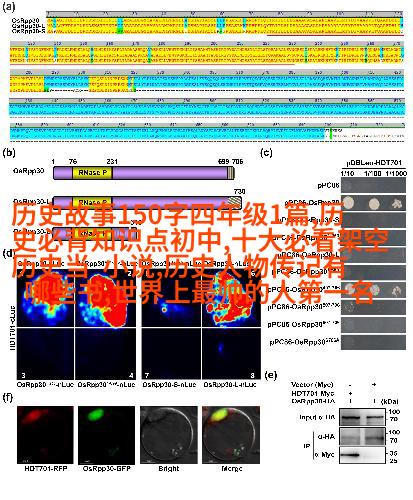Screen dimensions: 413x500
Task: Click the HDT701-RFP fluorescence image
Action: 45,435
